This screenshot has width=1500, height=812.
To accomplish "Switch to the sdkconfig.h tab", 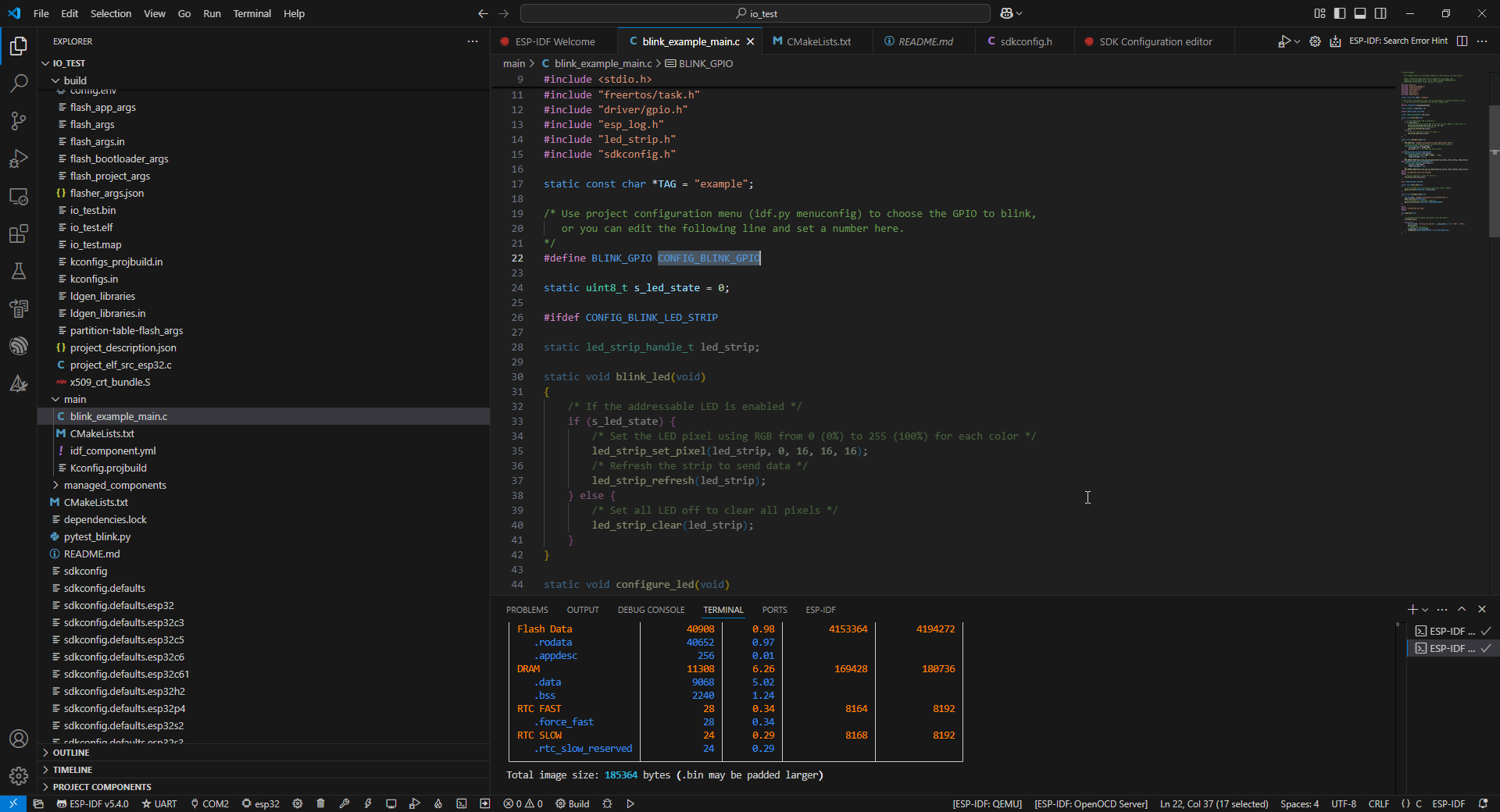I will (1025, 41).
